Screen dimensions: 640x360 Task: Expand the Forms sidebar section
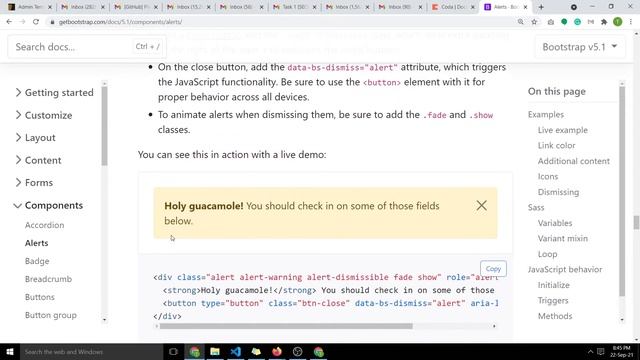[x=34, y=182]
